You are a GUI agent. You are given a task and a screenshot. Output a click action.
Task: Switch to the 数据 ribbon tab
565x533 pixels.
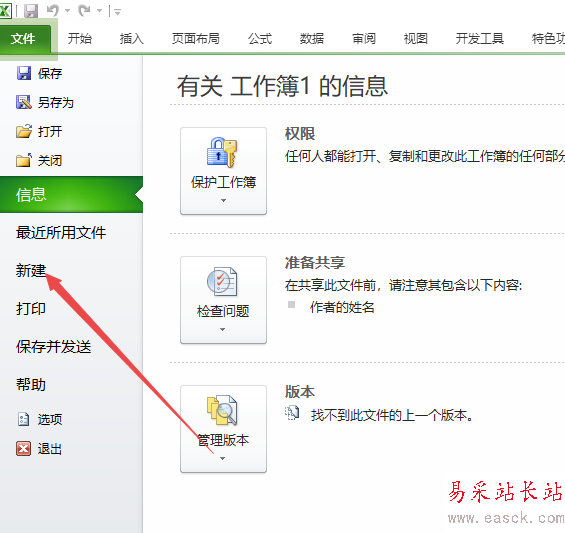point(312,38)
